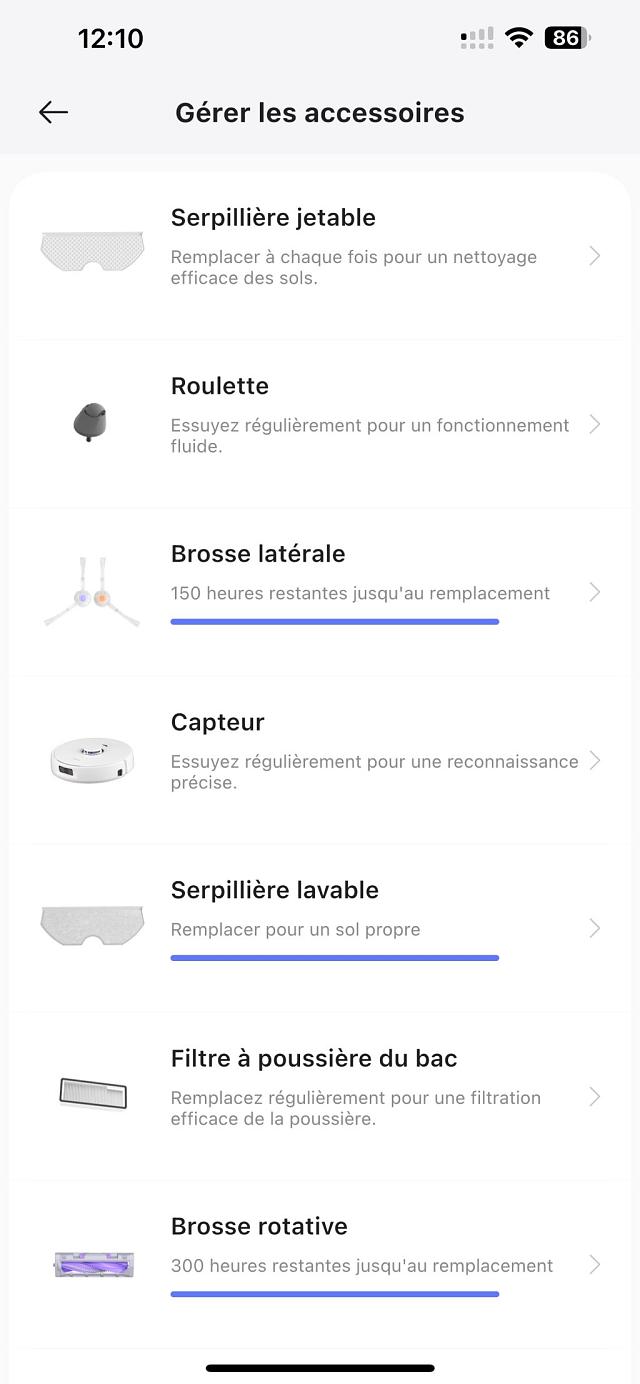
Task: Open Serpillière jetable details chevron
Action: pyautogui.click(x=595, y=257)
